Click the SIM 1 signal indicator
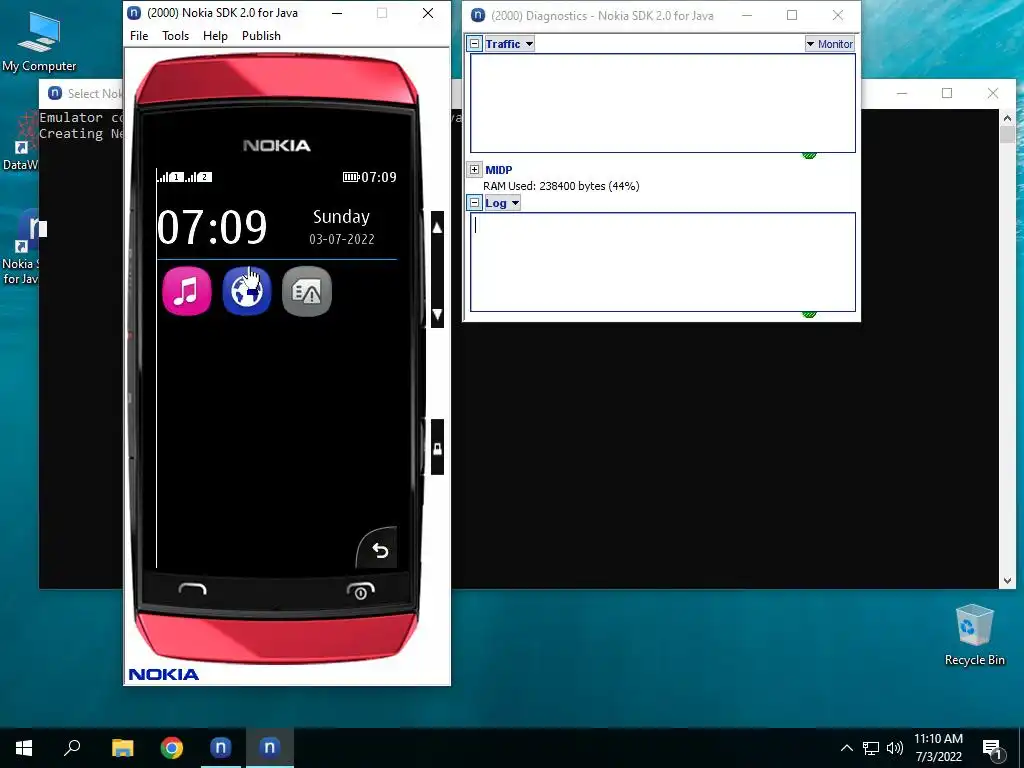The width and height of the screenshot is (1024, 768). 170,177
